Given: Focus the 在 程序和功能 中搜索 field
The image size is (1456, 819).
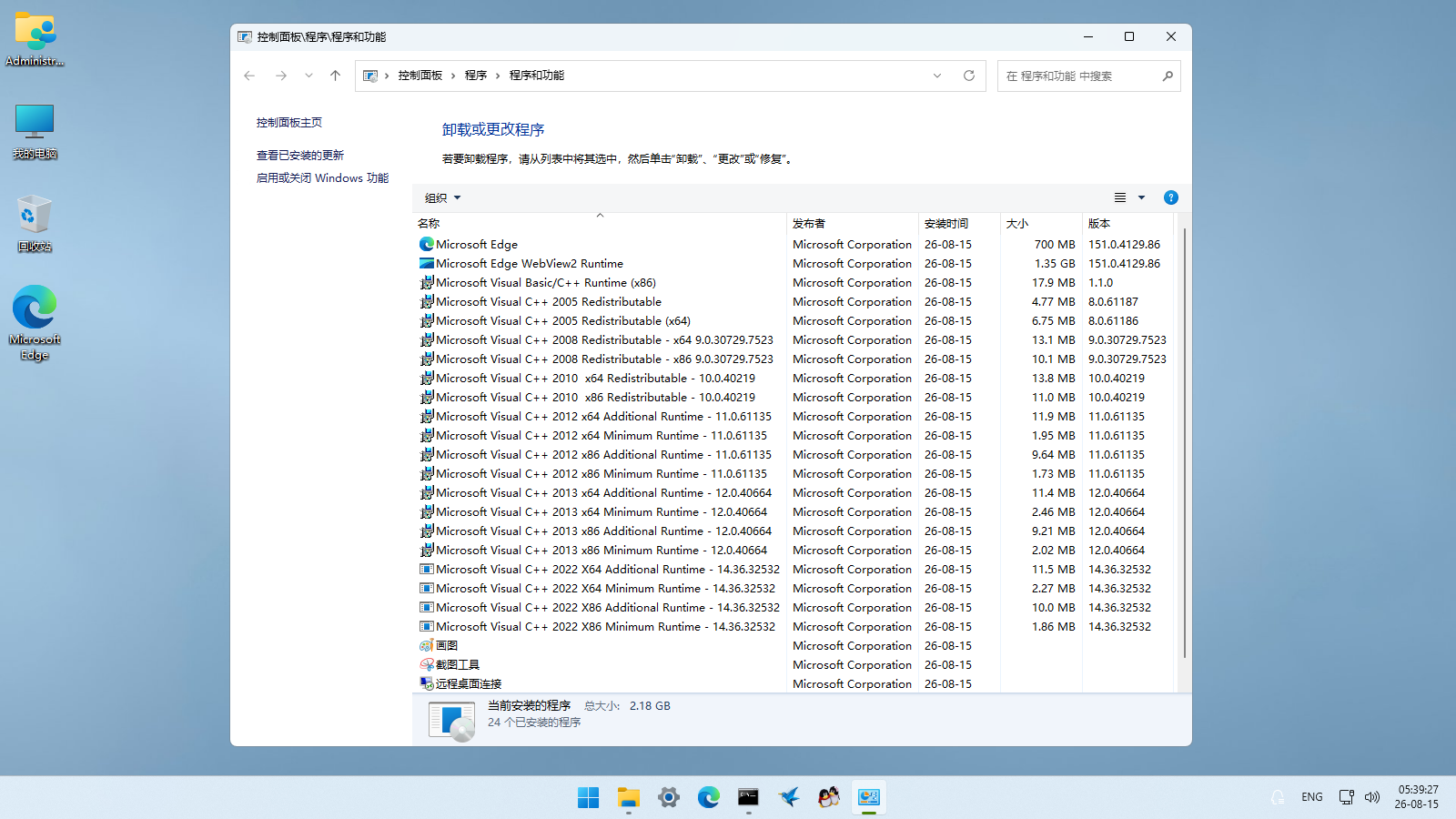Looking at the screenshot, I should tap(1078, 76).
